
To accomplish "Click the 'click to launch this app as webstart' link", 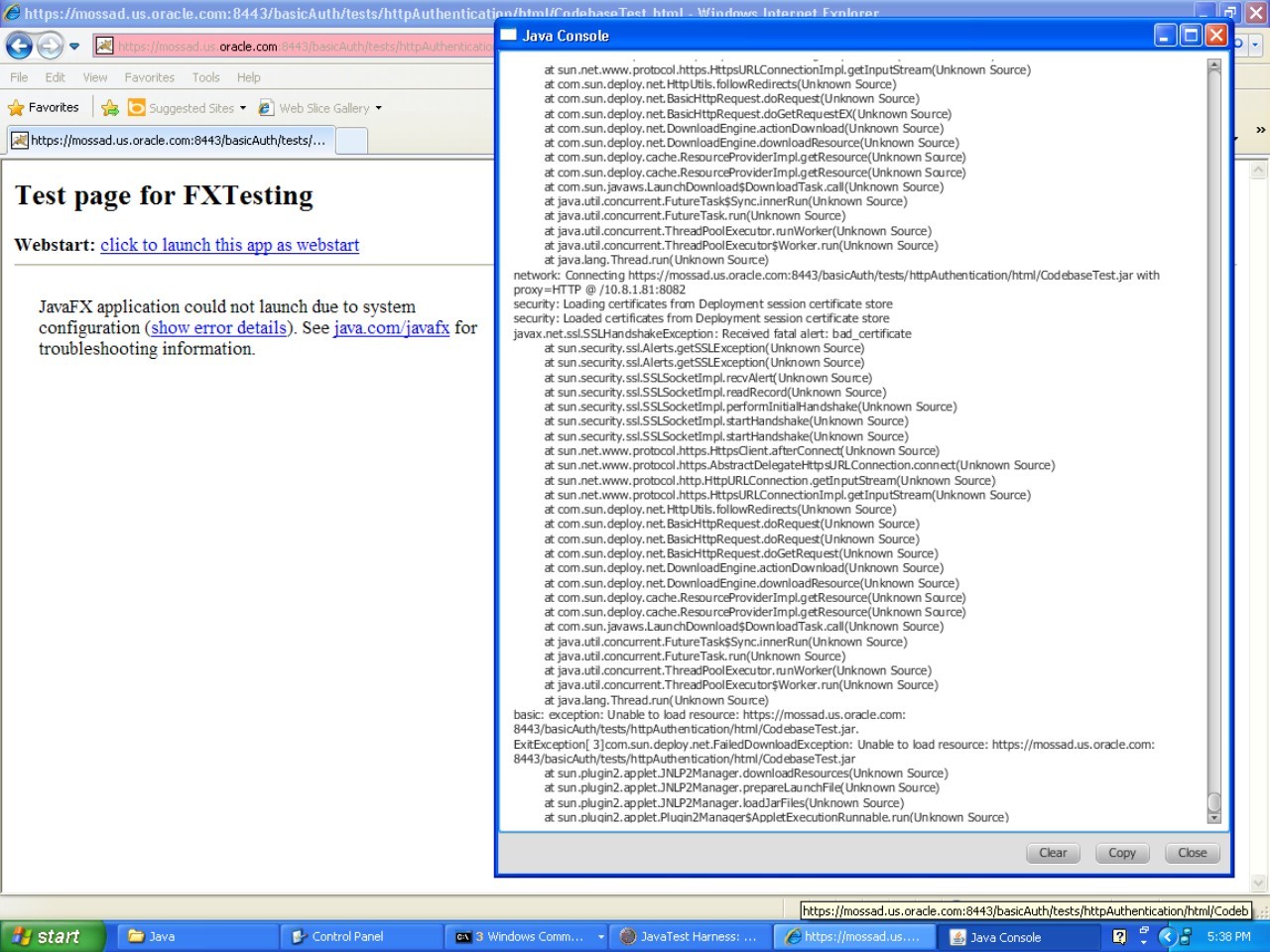I will click(229, 245).
